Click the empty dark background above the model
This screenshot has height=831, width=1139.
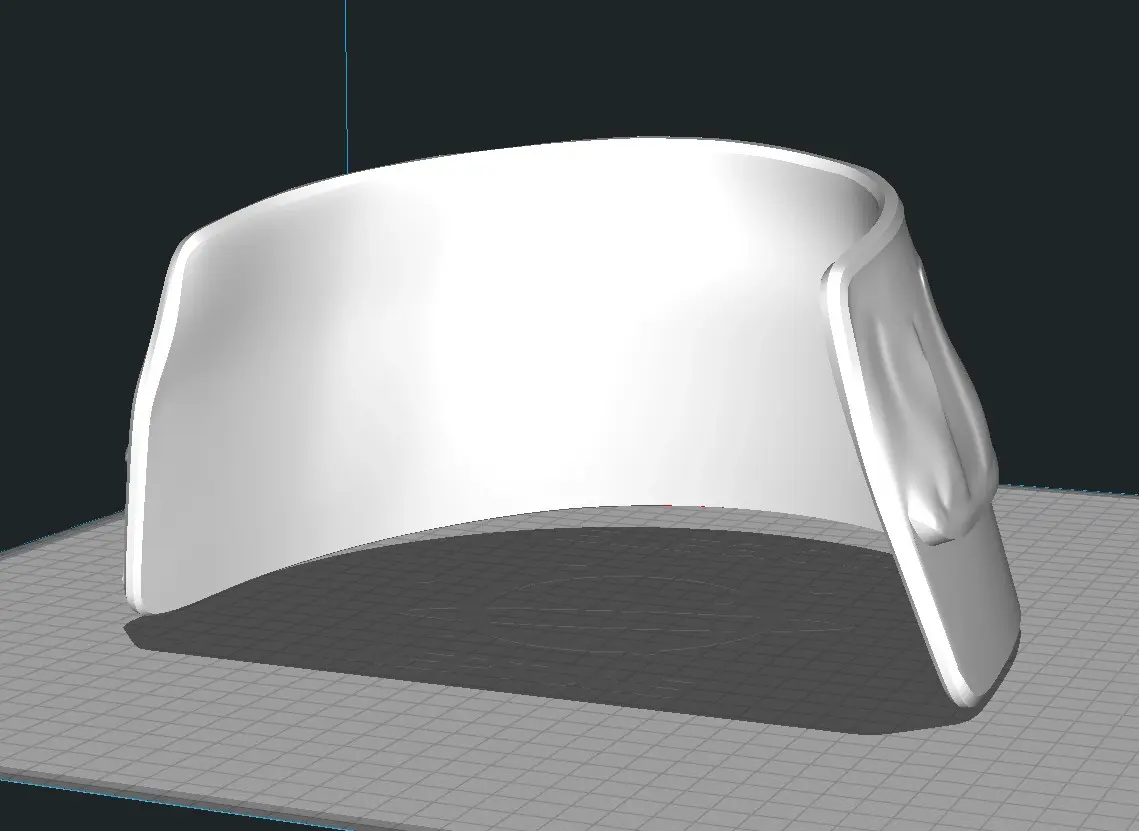[x=650, y=60]
